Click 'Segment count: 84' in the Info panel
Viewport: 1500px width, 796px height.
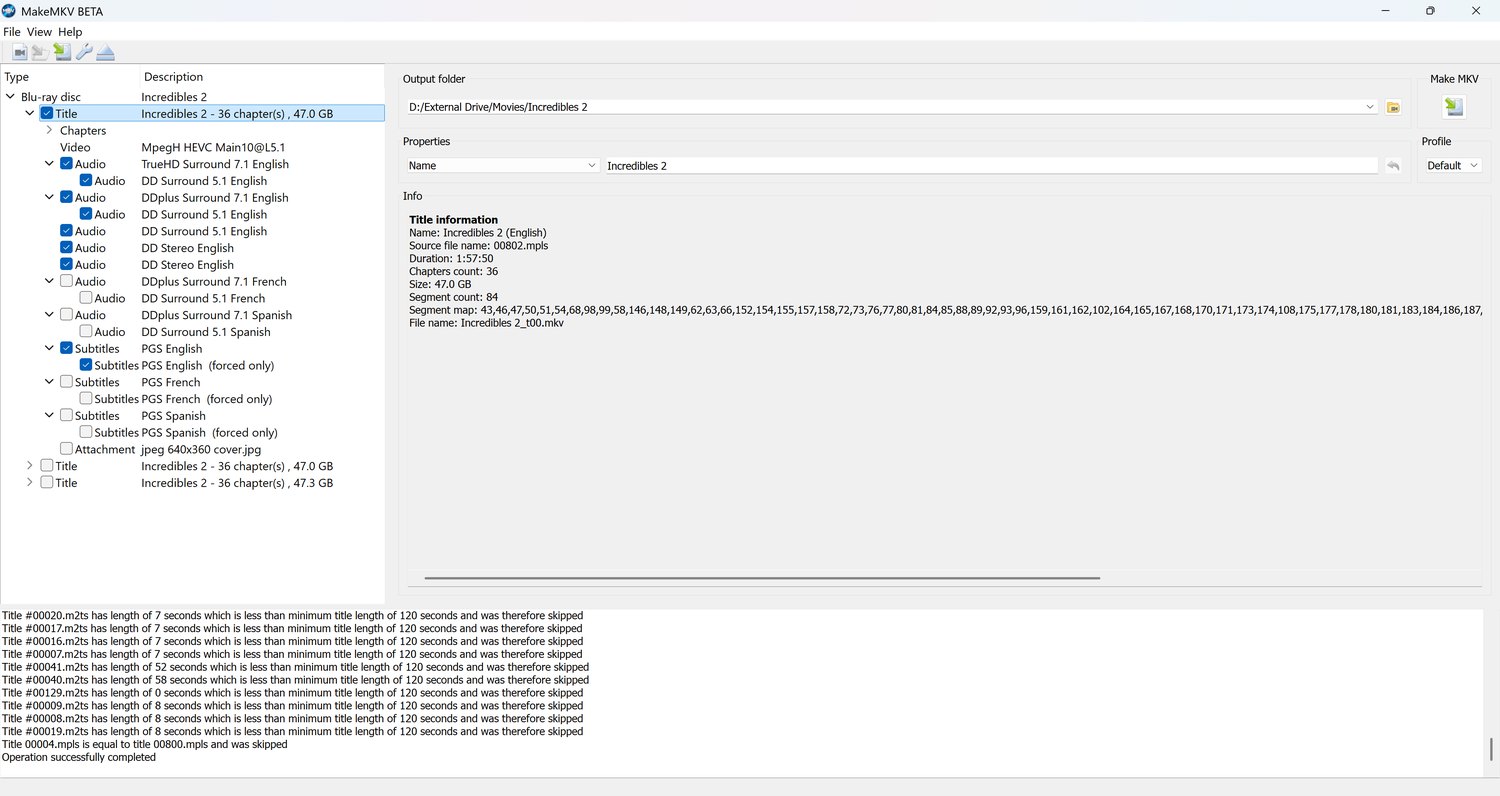click(x=453, y=298)
